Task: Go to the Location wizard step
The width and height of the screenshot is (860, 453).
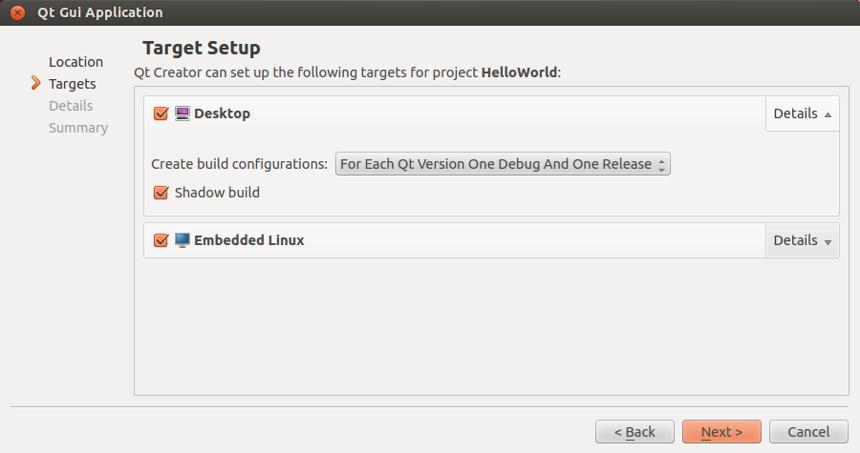Action: pos(76,62)
